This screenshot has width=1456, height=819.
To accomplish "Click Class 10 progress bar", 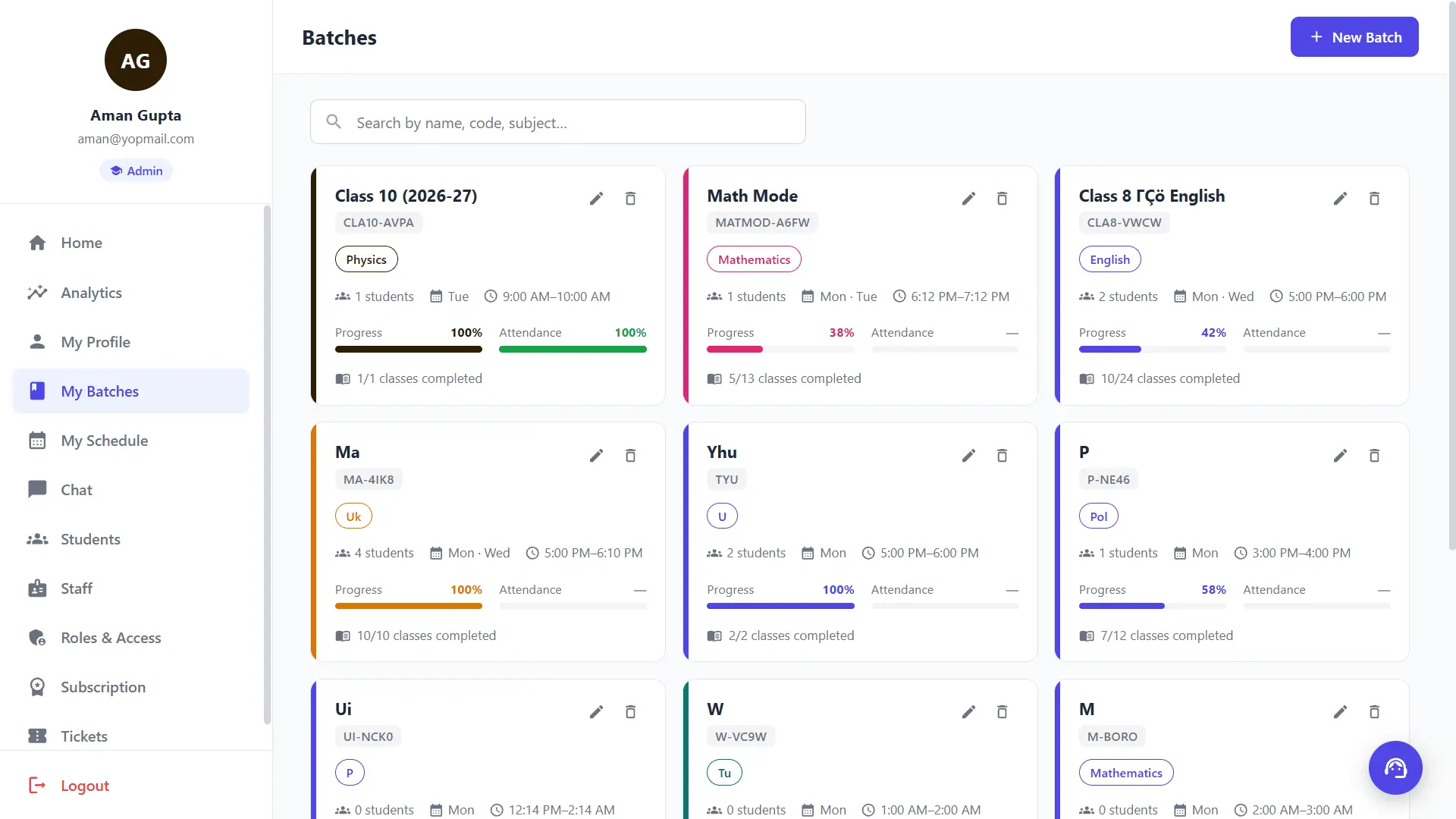I will [409, 350].
